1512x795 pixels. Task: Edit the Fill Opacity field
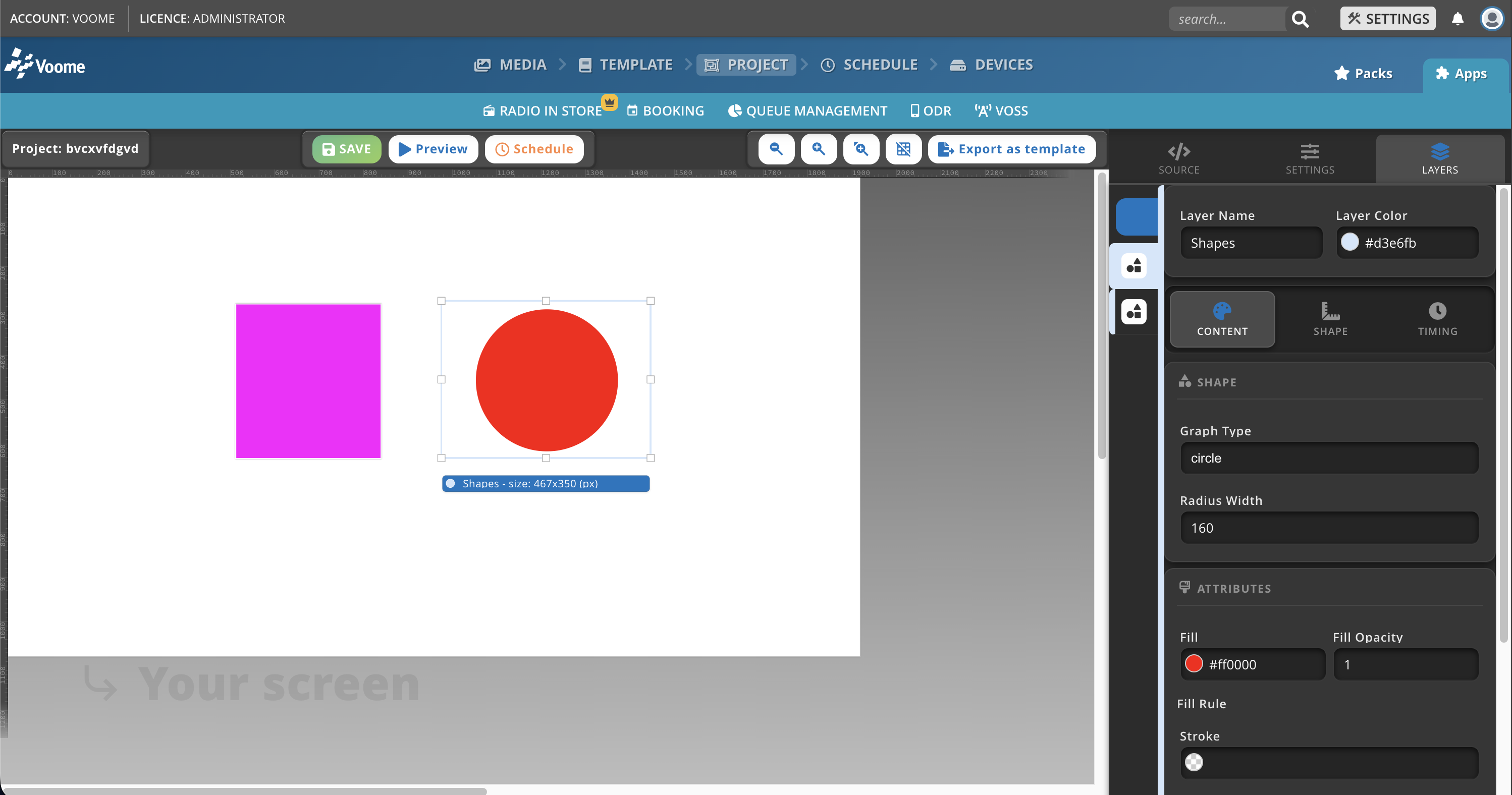coord(1405,664)
